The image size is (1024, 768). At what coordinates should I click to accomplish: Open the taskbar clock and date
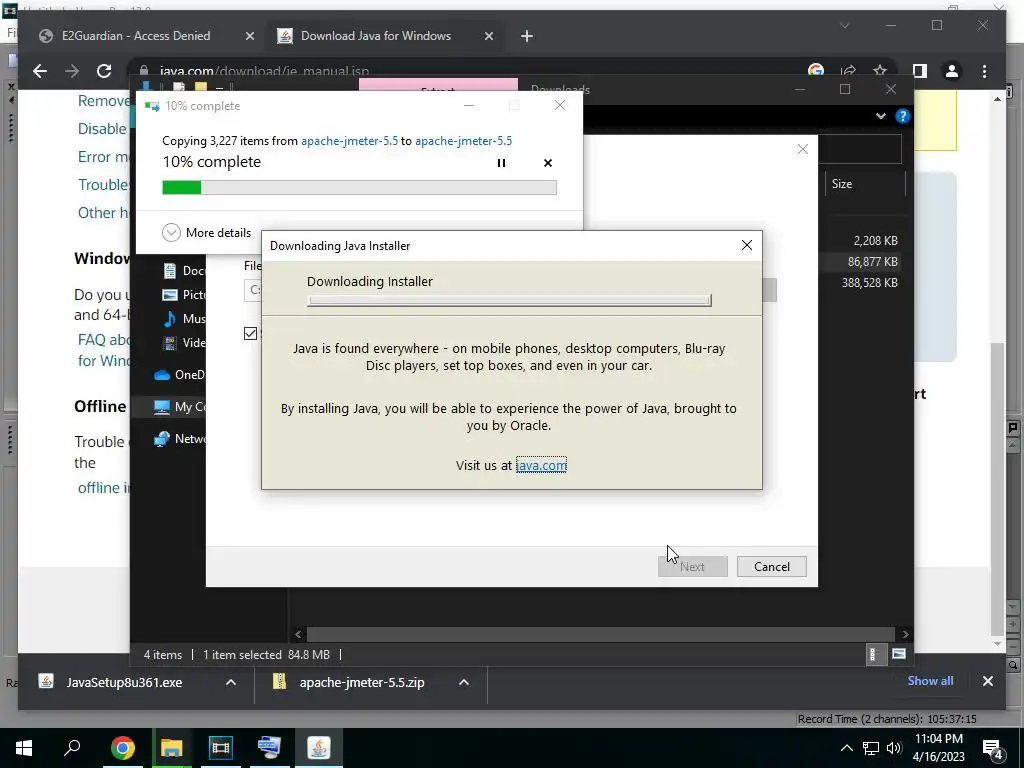tap(938, 748)
